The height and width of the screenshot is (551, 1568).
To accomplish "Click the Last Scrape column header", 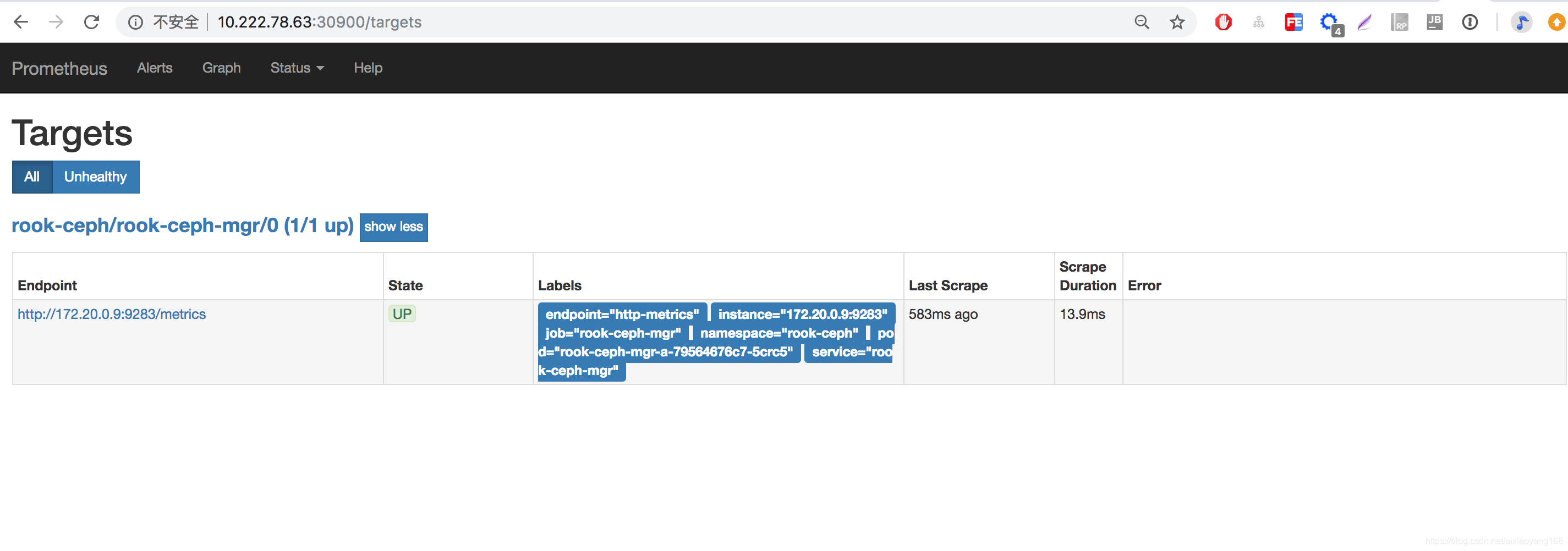I will [x=948, y=286].
